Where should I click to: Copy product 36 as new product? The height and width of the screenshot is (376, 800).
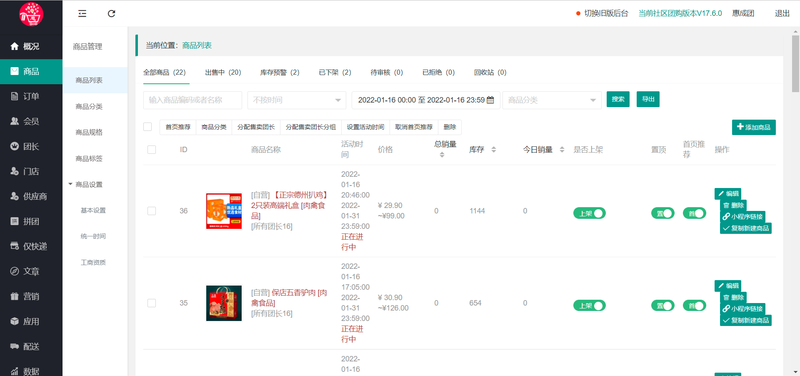[745, 228]
